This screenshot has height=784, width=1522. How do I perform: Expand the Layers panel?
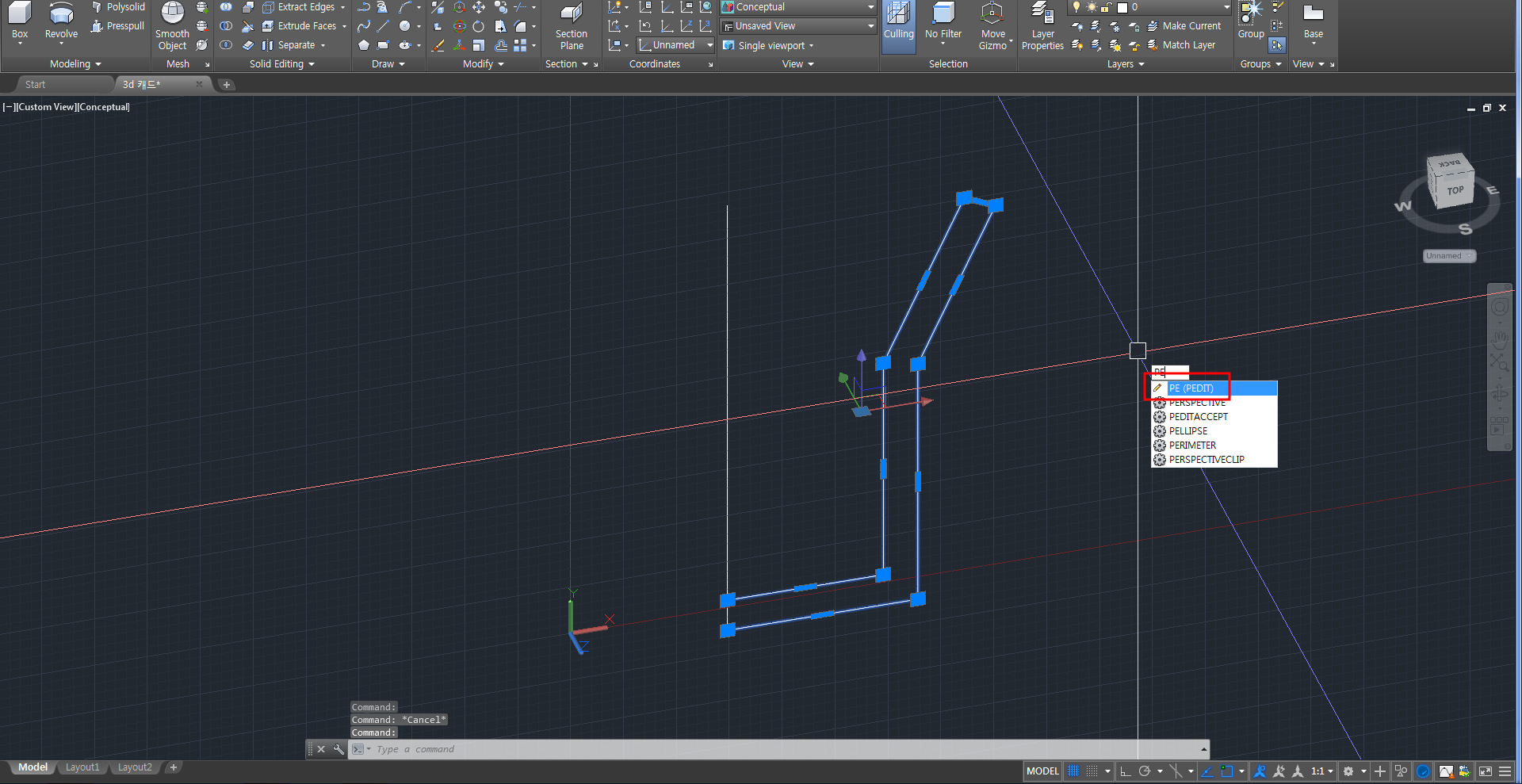coord(1126,64)
